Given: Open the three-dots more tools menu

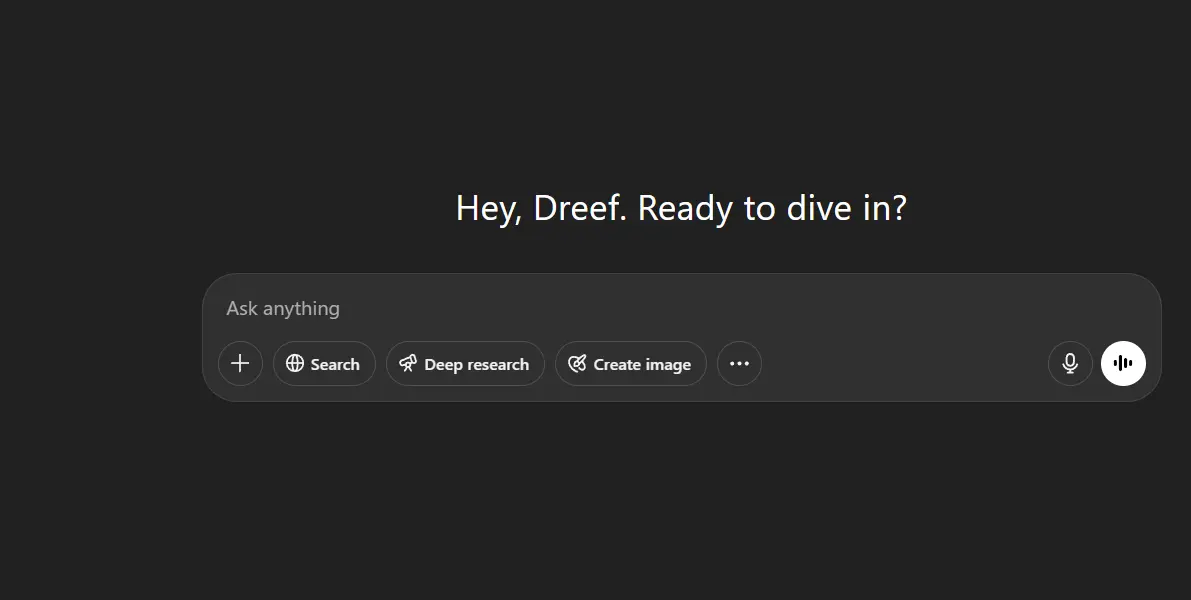Looking at the screenshot, I should 739,364.
